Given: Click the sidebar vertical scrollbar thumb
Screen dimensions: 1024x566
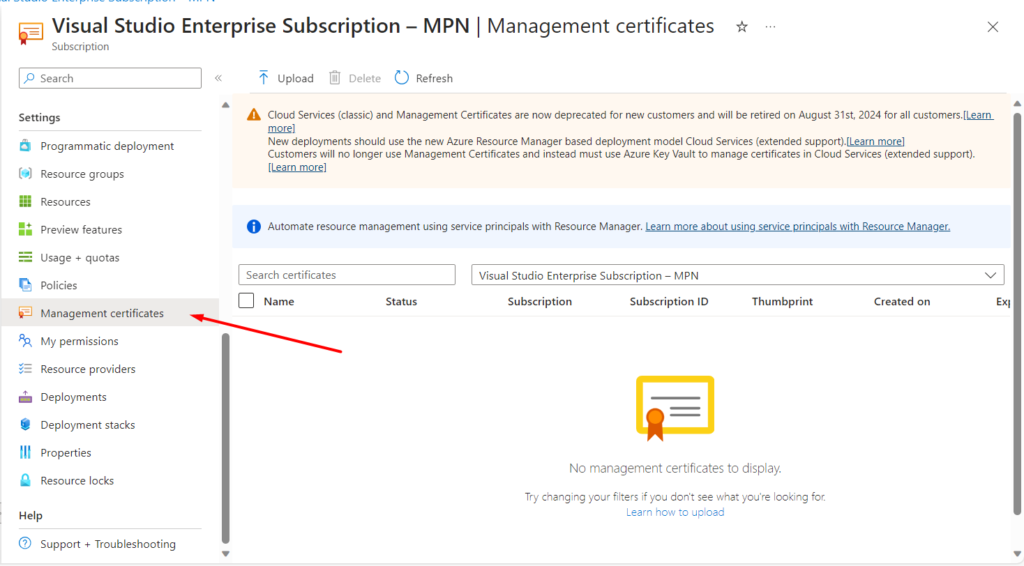Looking at the screenshot, I should [x=225, y=438].
